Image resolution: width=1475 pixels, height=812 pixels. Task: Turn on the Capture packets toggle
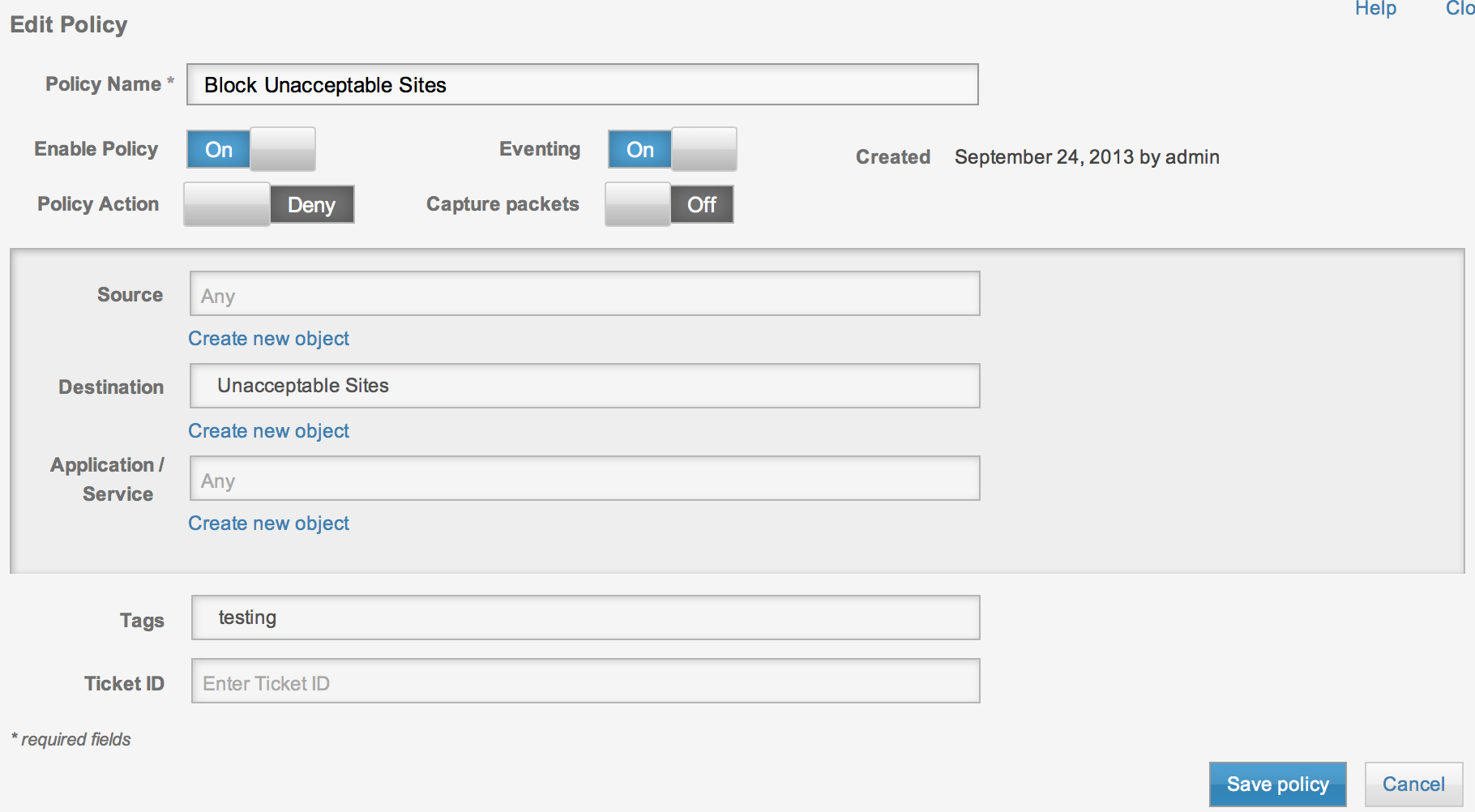pyautogui.click(x=669, y=204)
